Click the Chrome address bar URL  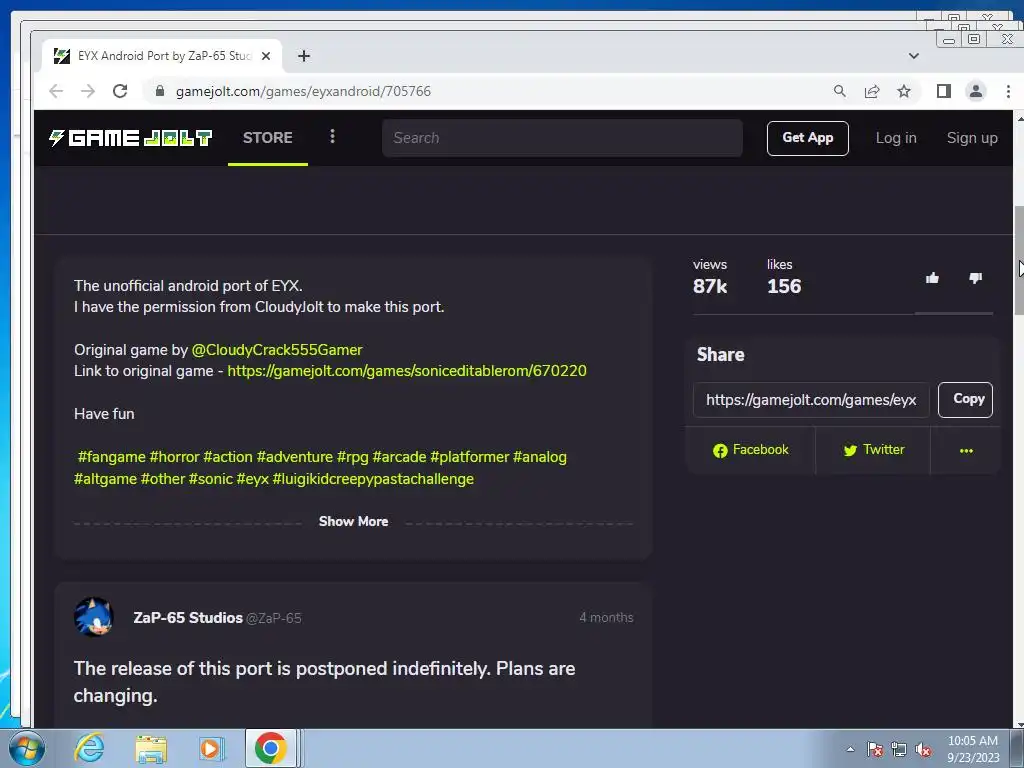[304, 91]
